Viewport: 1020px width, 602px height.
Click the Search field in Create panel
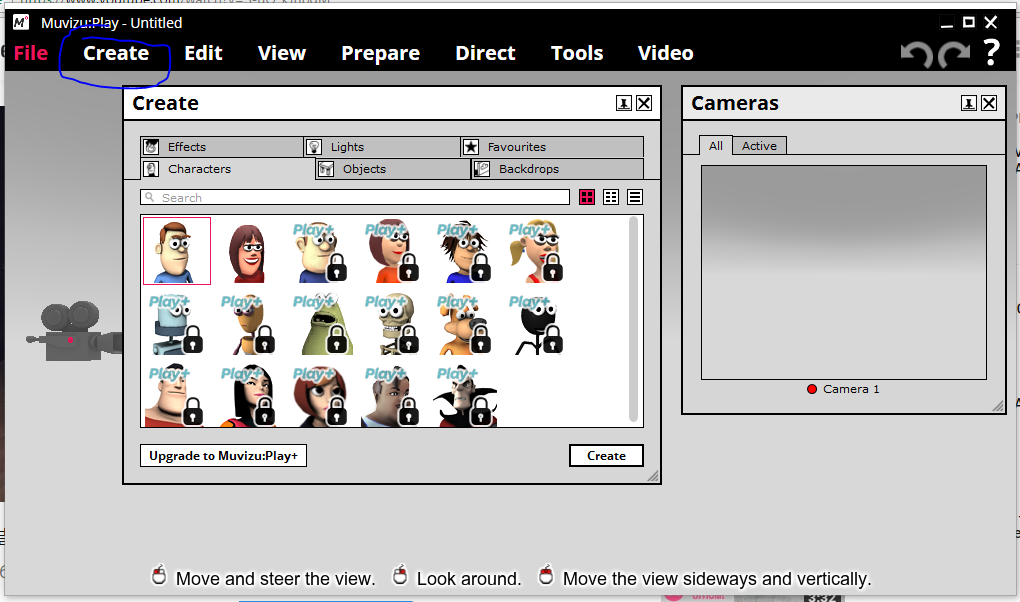[x=355, y=197]
